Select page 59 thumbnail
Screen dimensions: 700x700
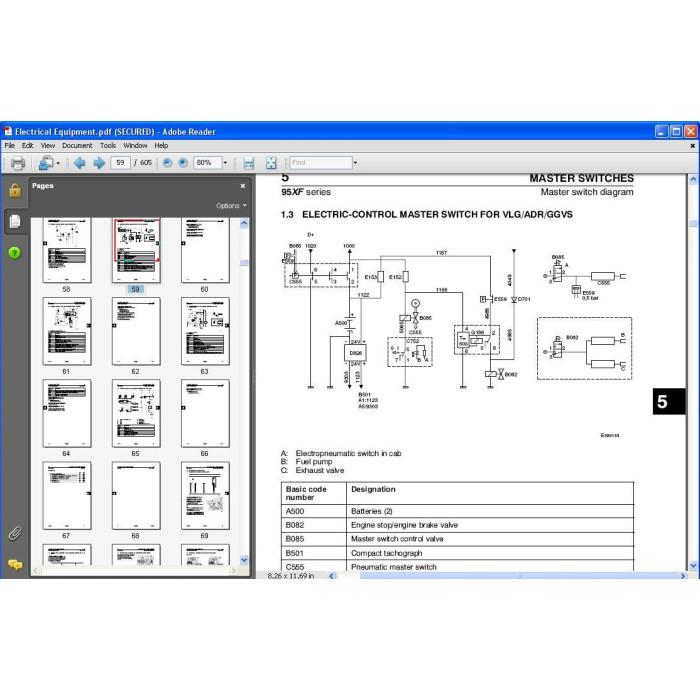point(136,250)
